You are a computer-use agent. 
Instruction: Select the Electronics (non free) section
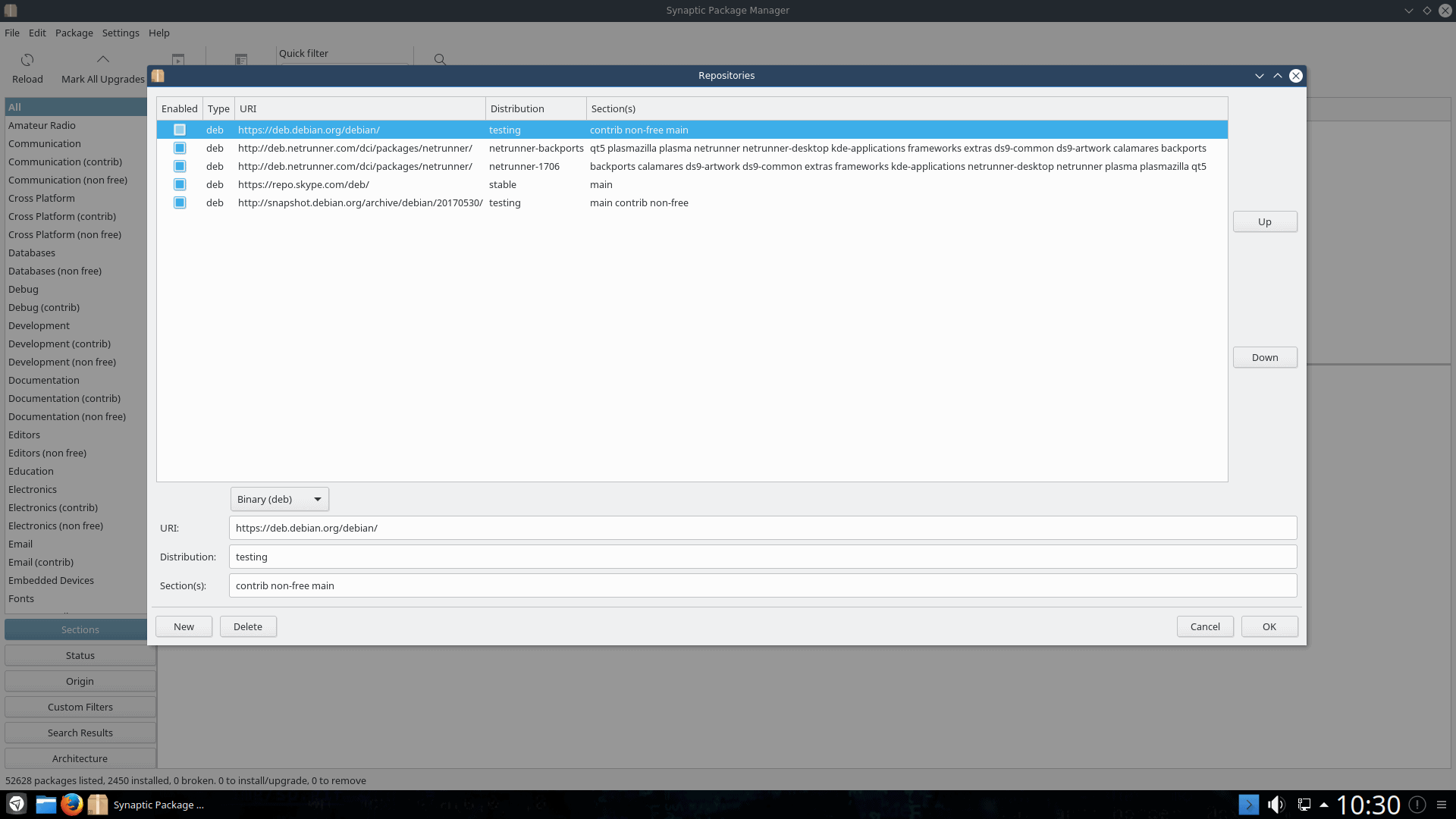coord(76,526)
